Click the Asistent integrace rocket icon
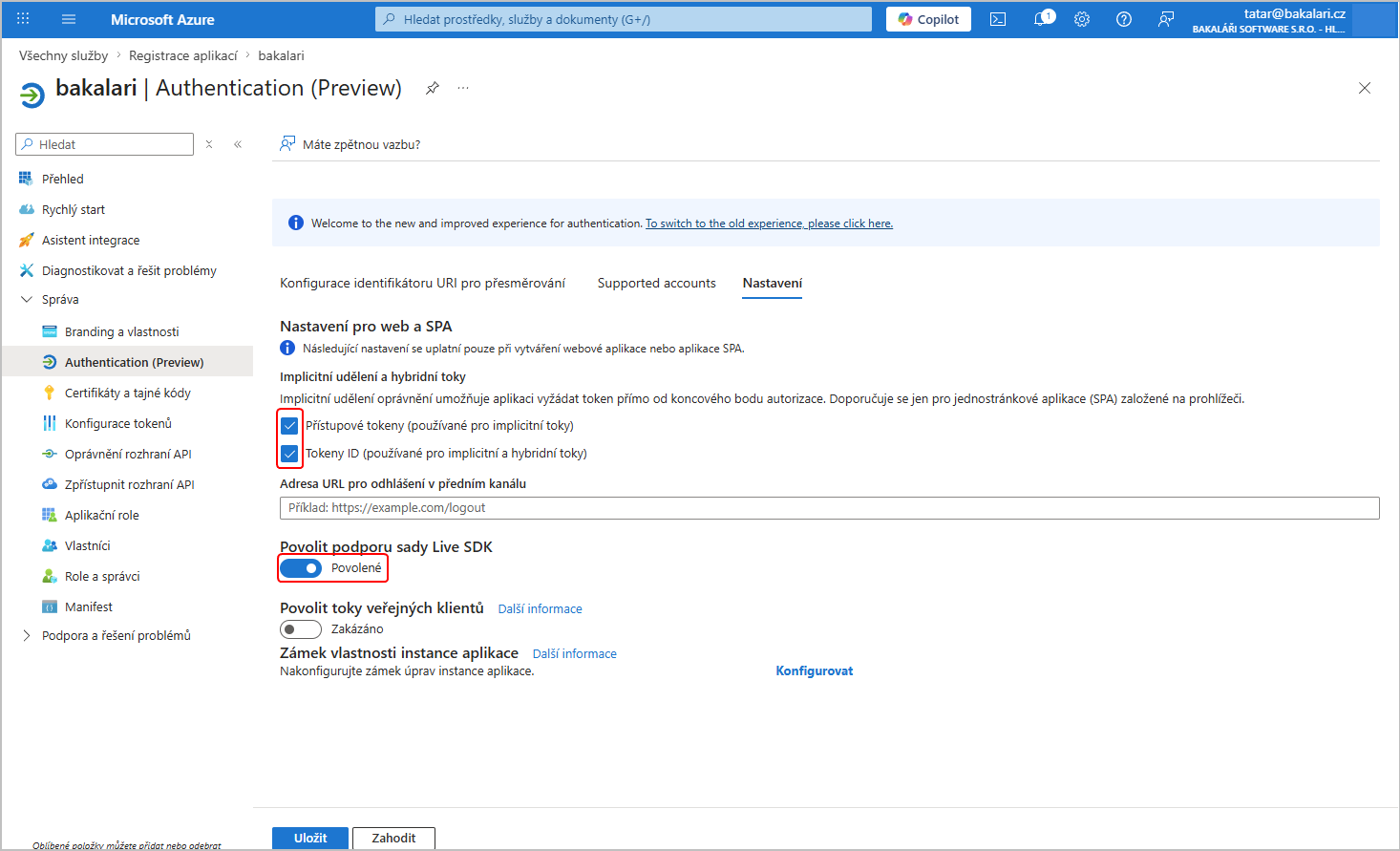The image size is (1400, 851). pos(26,240)
